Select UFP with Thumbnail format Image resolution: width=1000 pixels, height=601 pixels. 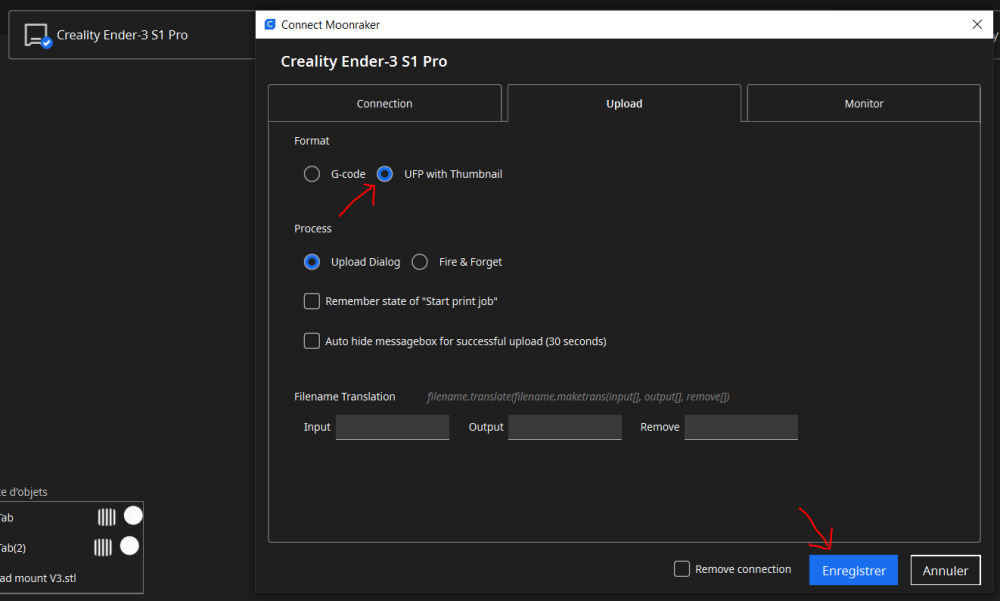[x=385, y=174]
